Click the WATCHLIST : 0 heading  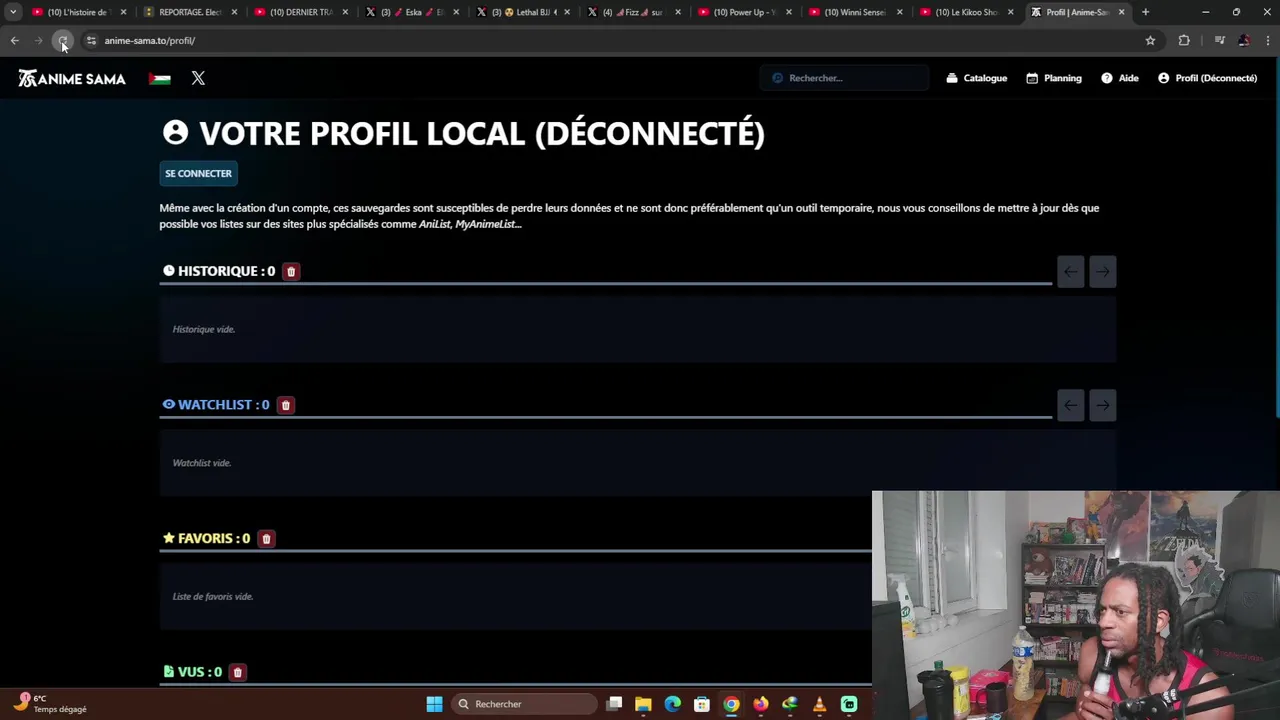click(x=216, y=405)
